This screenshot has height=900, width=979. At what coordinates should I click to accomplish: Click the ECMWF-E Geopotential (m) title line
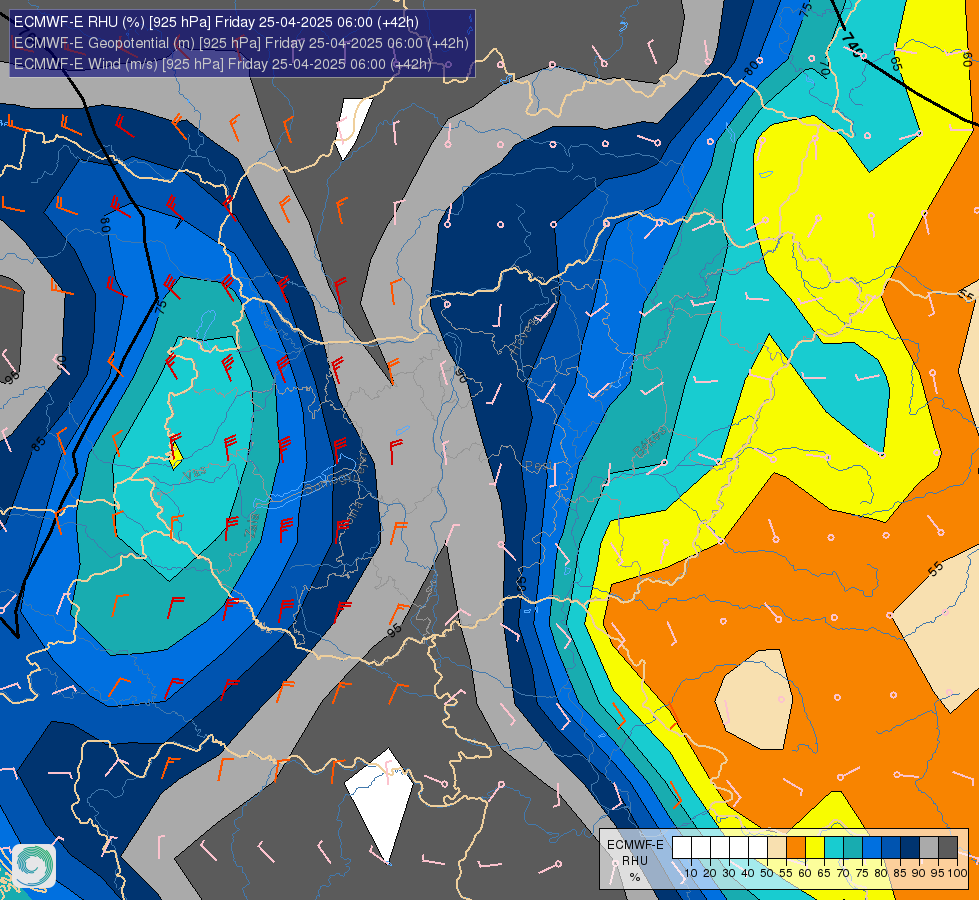pos(241,43)
